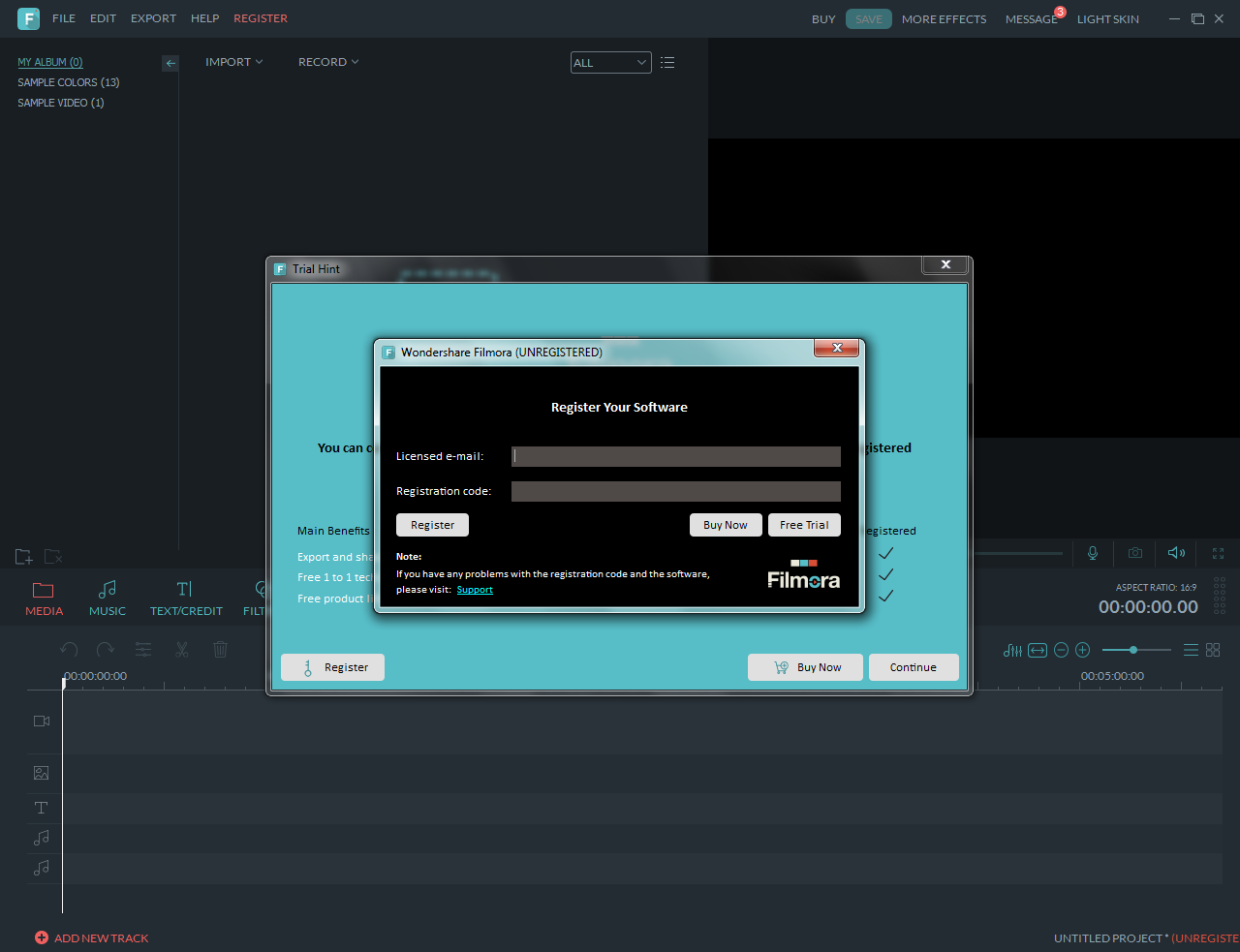
Task: Click inside the Licensed e-mail field
Action: point(675,455)
